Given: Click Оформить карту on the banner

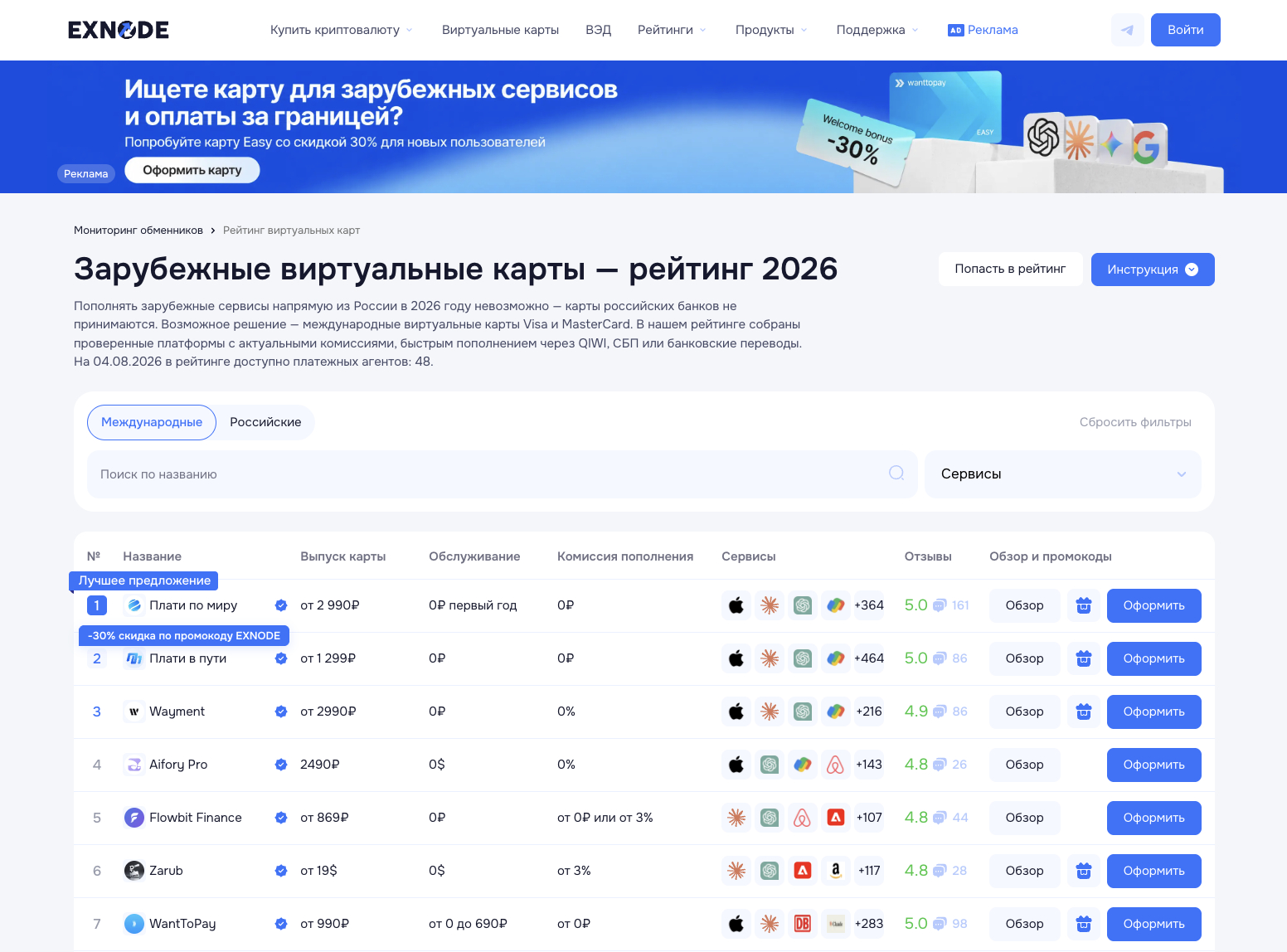Looking at the screenshot, I should (x=192, y=170).
